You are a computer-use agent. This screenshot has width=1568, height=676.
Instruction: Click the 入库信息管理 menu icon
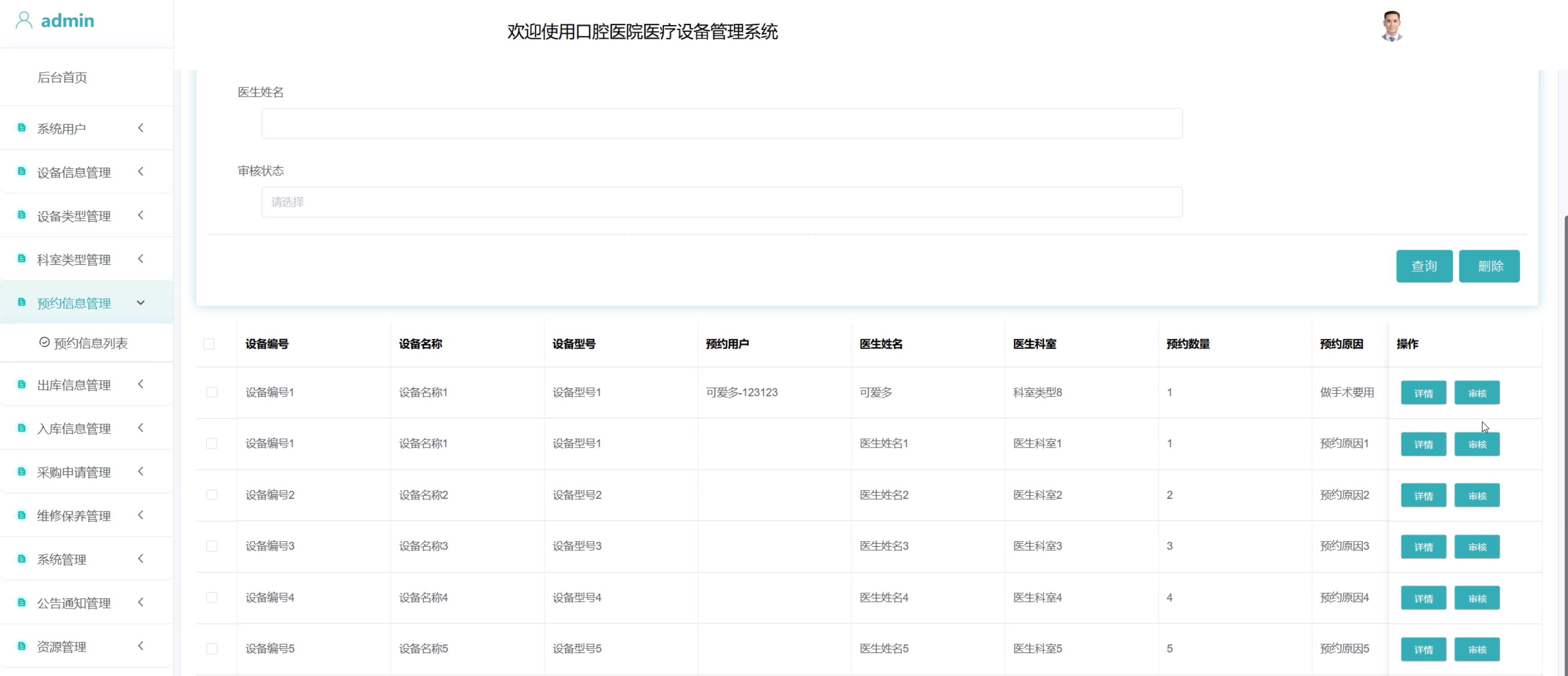[x=21, y=428]
